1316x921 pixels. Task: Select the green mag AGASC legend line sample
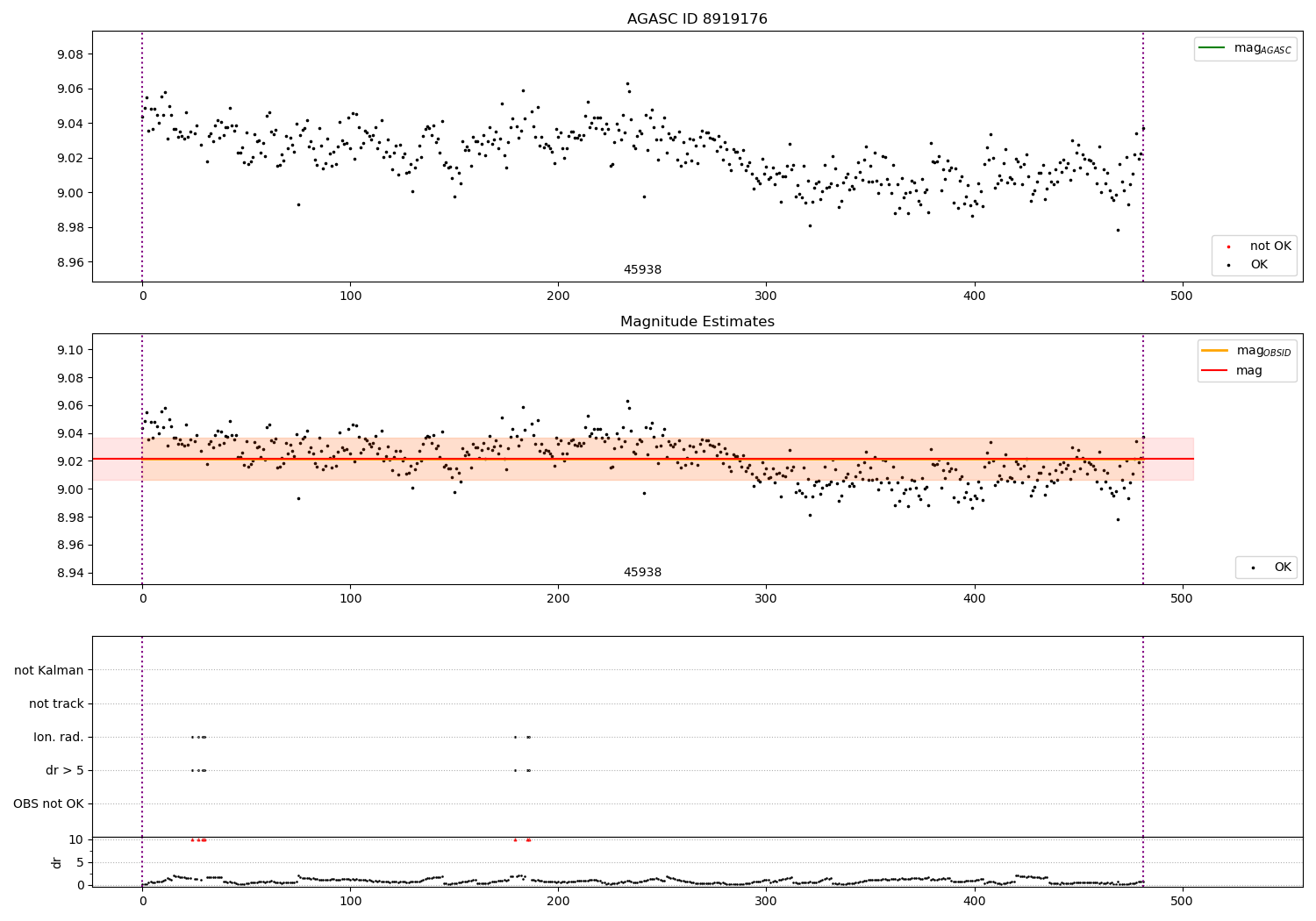1212,48
